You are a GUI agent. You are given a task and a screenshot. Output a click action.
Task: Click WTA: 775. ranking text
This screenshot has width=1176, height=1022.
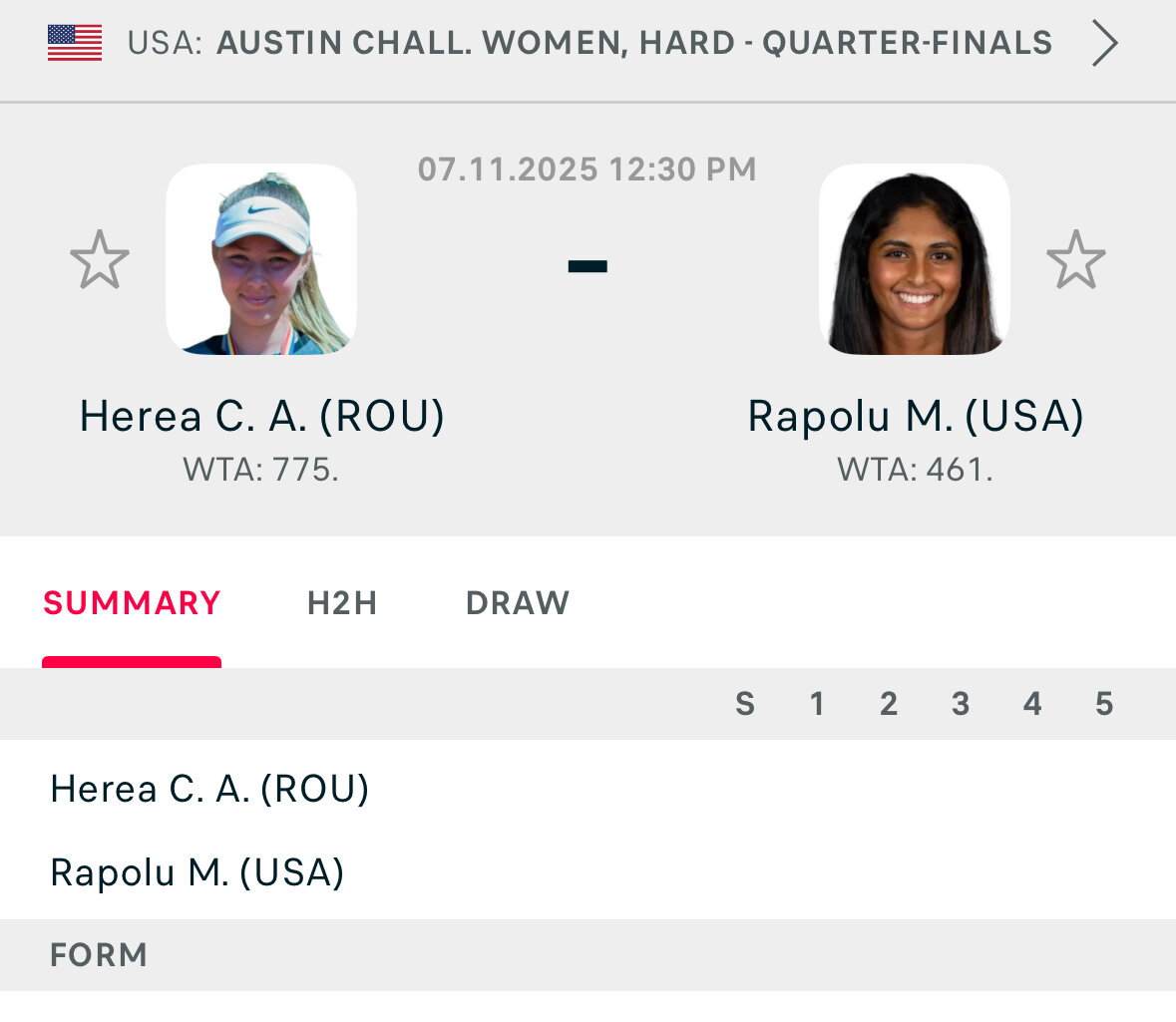[261, 469]
